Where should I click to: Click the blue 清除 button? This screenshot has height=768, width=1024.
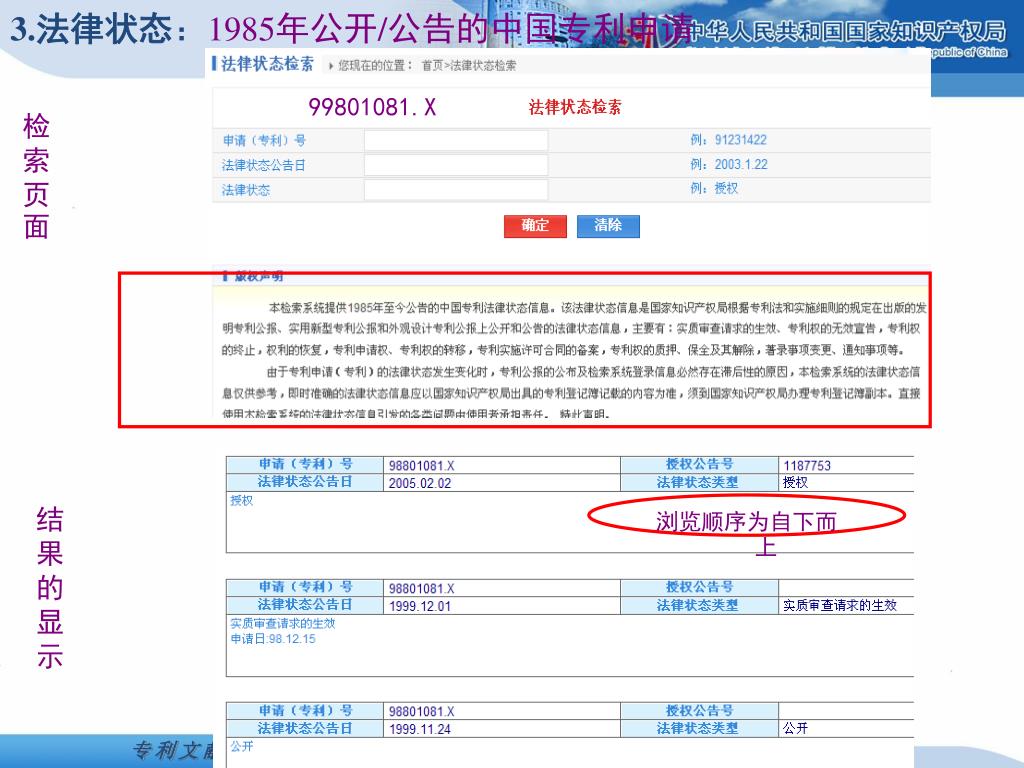coord(608,226)
